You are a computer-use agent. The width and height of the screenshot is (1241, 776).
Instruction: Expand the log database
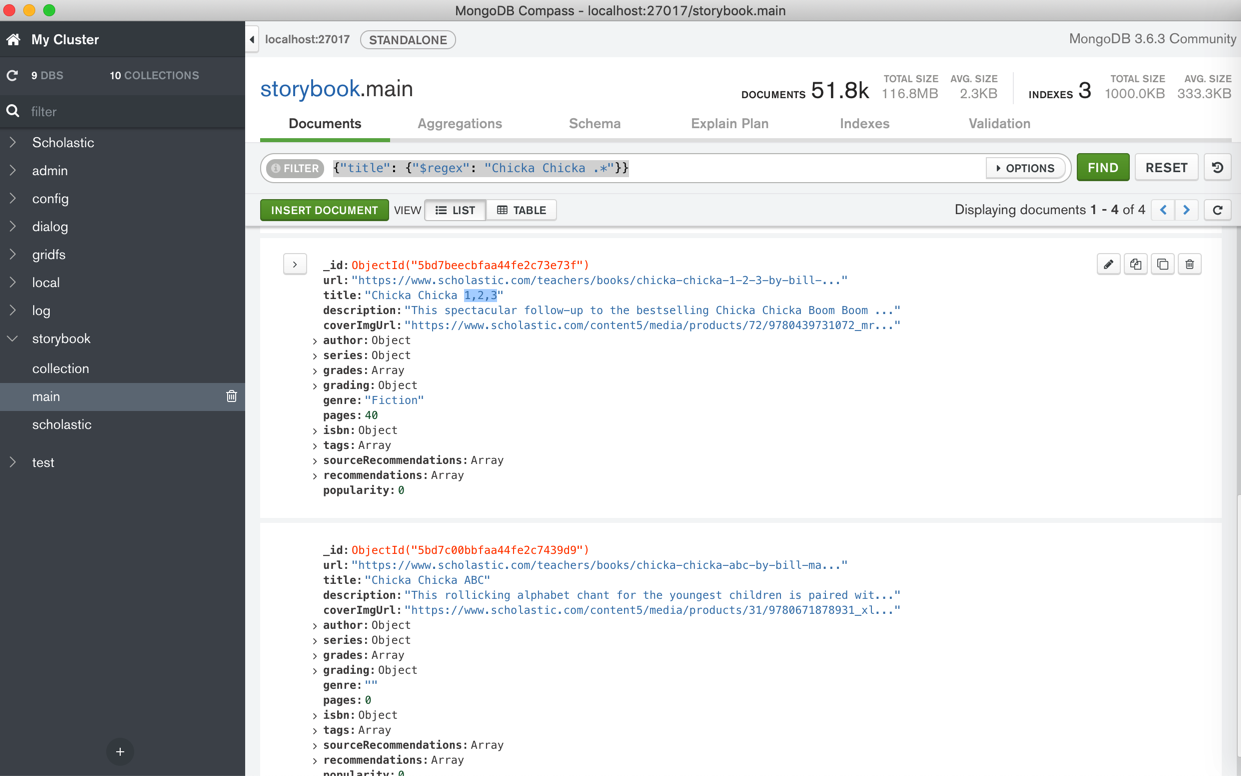(13, 311)
